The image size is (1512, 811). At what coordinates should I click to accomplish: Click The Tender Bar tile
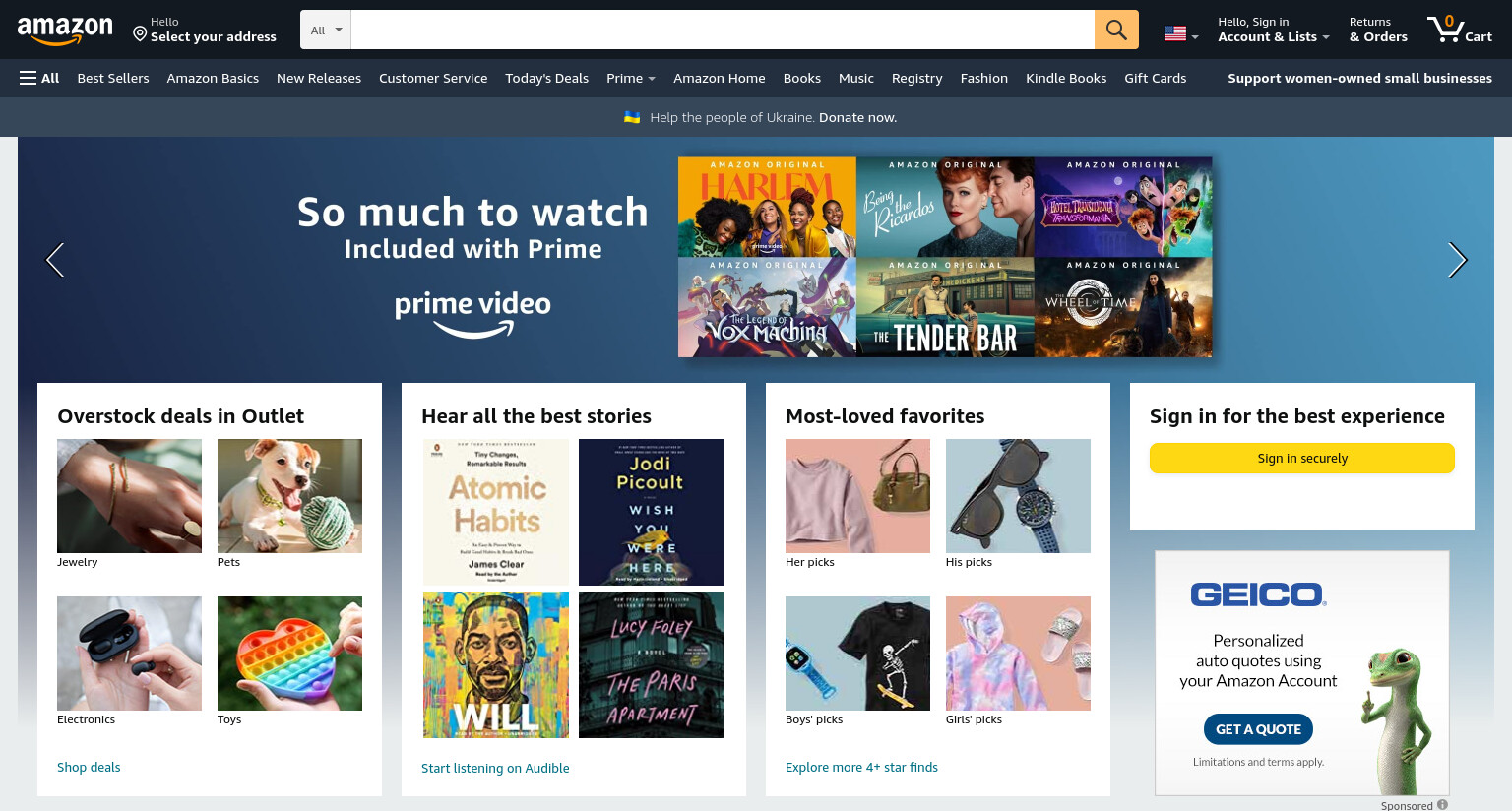pyautogui.click(x=945, y=307)
